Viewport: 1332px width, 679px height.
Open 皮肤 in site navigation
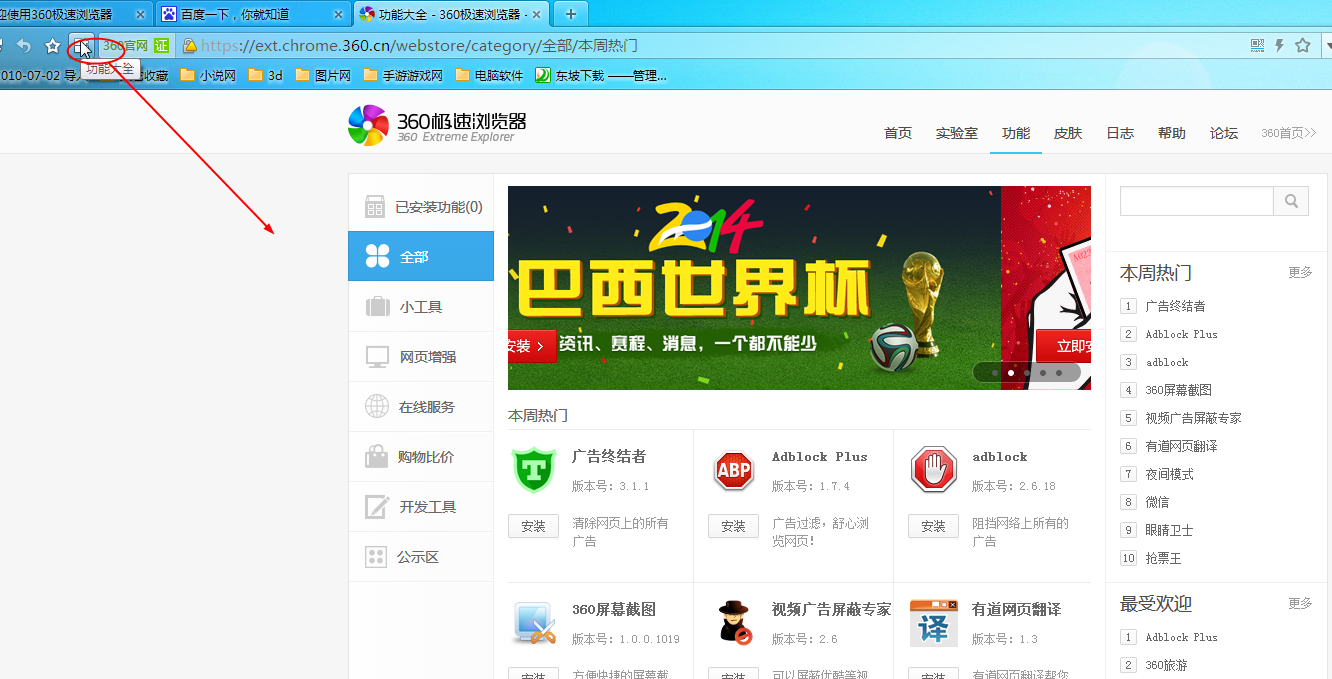[x=1068, y=133]
